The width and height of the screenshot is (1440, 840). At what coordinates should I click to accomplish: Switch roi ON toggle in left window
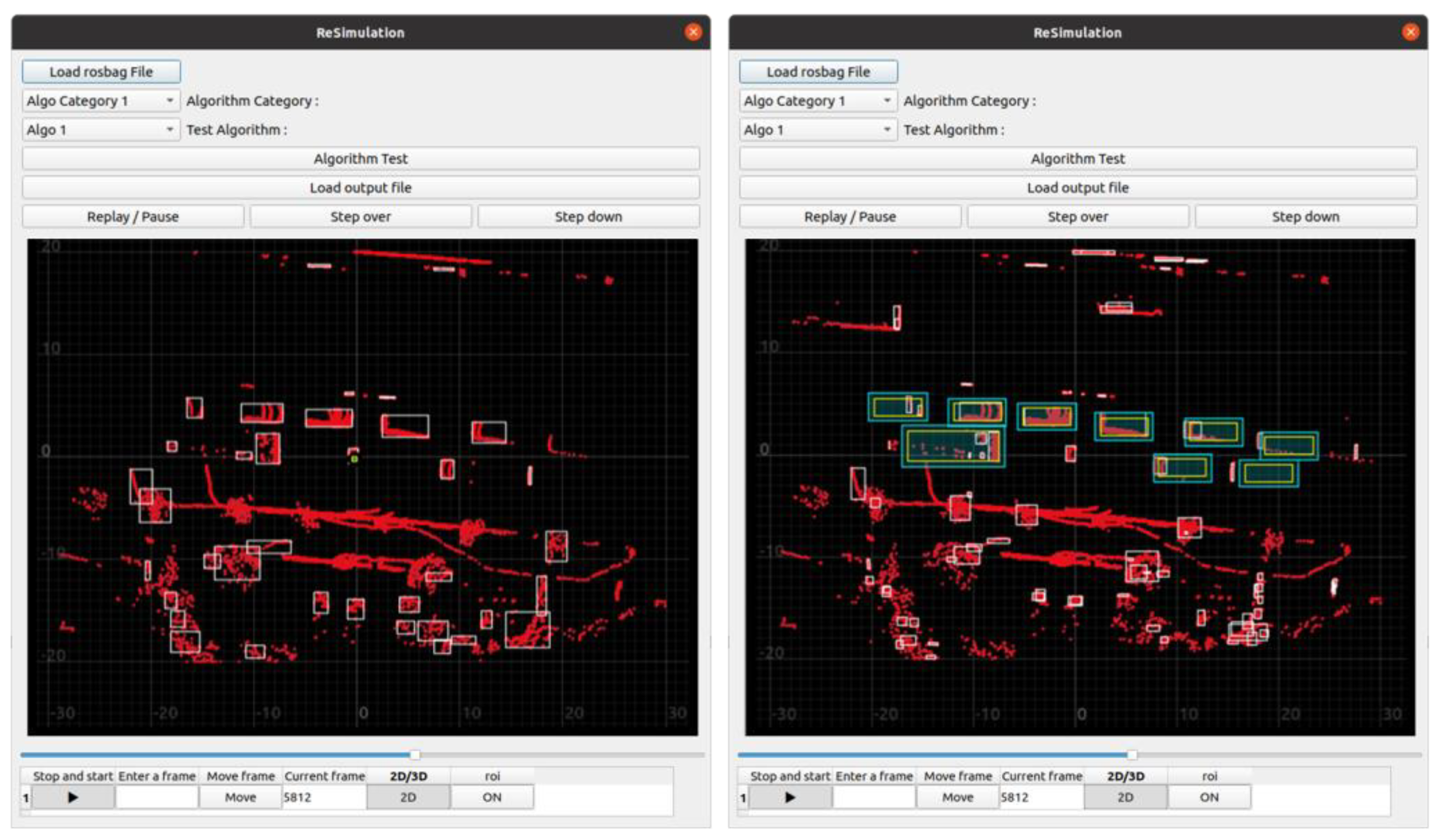coord(492,797)
